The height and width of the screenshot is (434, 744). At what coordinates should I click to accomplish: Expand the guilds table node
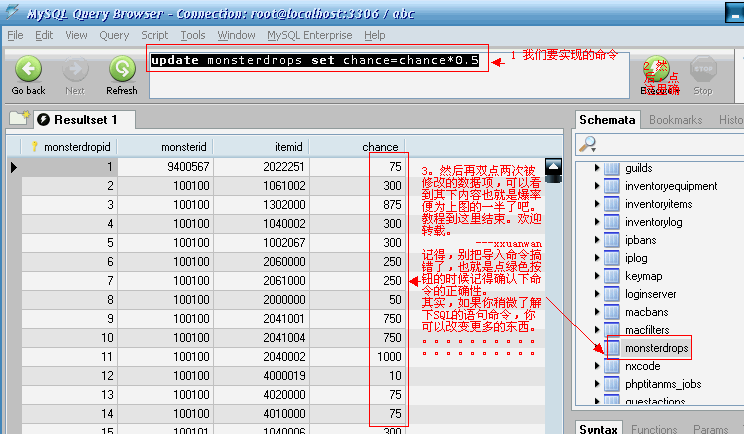(597, 168)
